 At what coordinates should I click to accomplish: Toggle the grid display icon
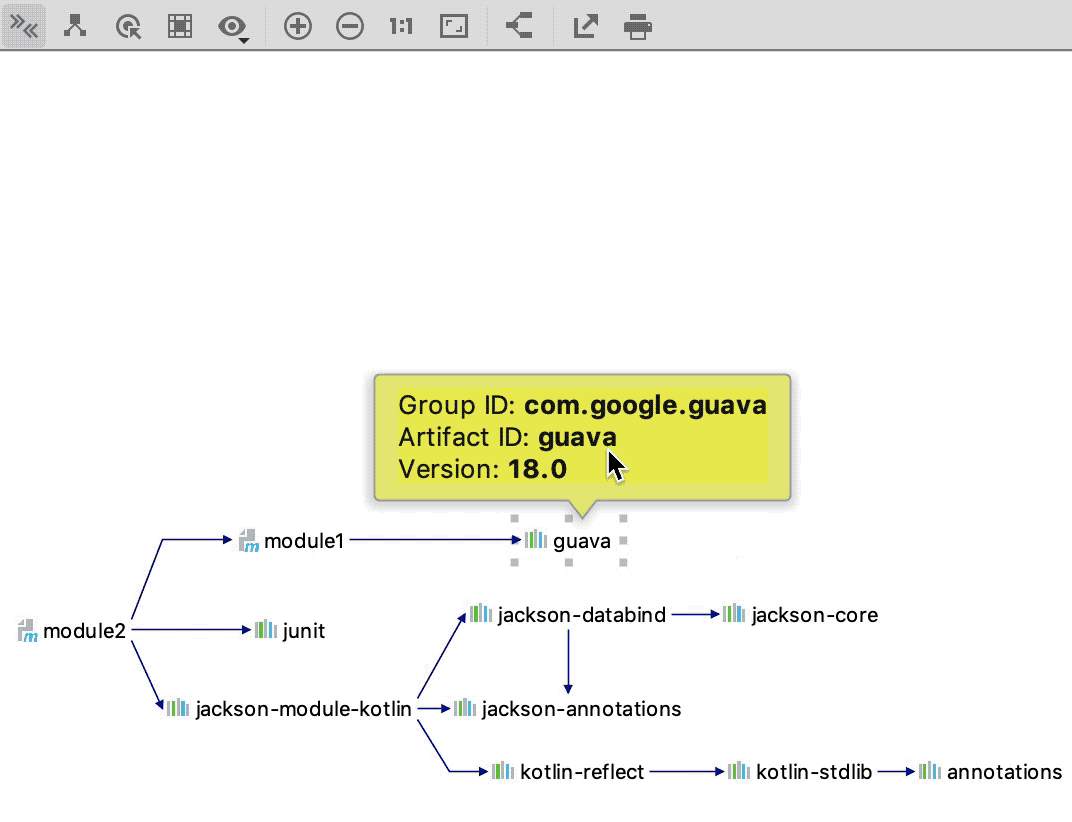pyautogui.click(x=180, y=26)
